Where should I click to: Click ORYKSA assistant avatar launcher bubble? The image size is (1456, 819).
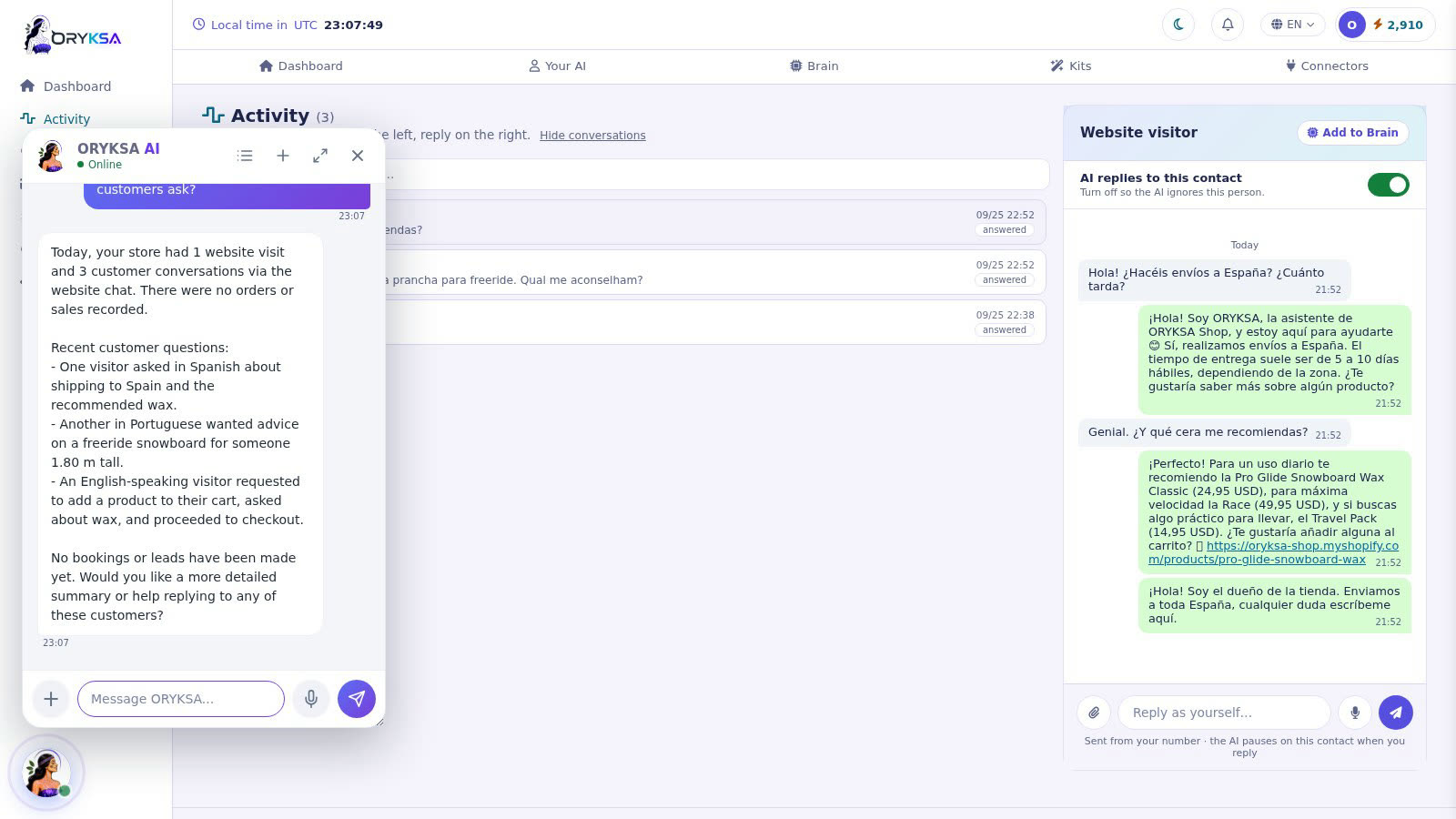(x=46, y=773)
